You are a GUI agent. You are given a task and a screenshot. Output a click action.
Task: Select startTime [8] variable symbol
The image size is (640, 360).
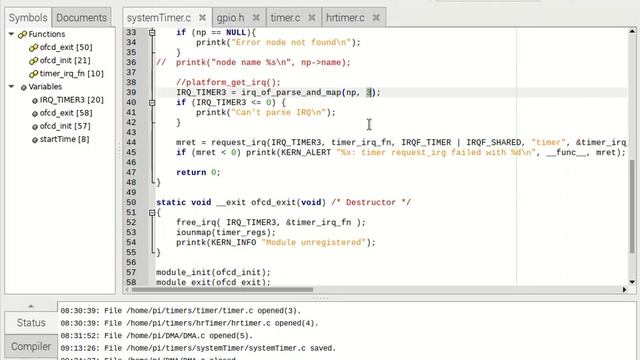[64, 139]
